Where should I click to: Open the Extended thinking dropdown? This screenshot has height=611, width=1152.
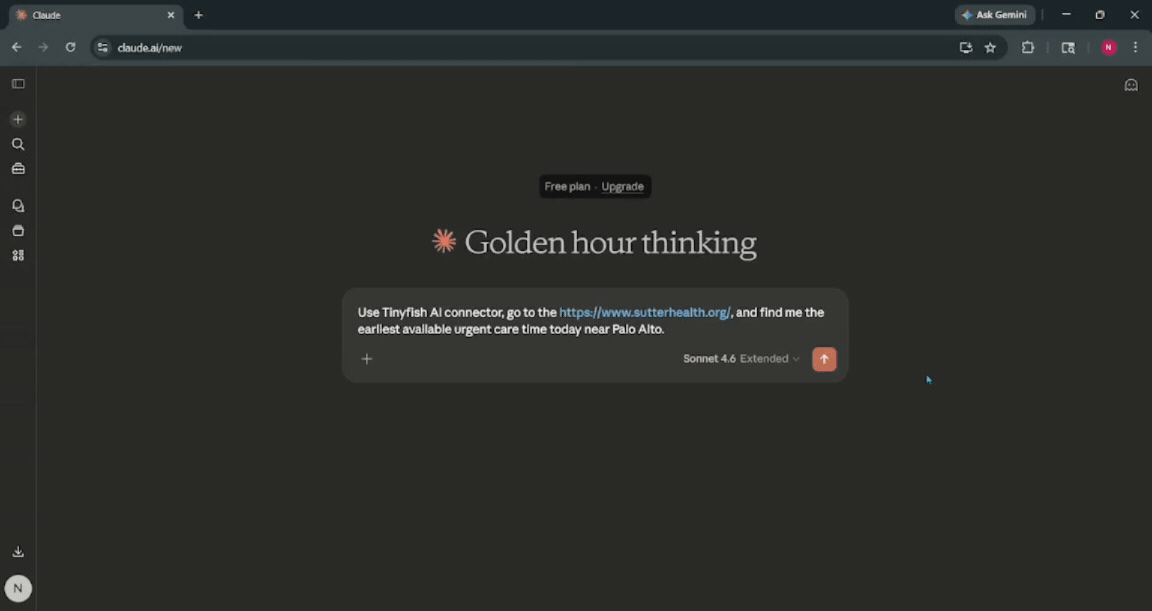(x=771, y=358)
